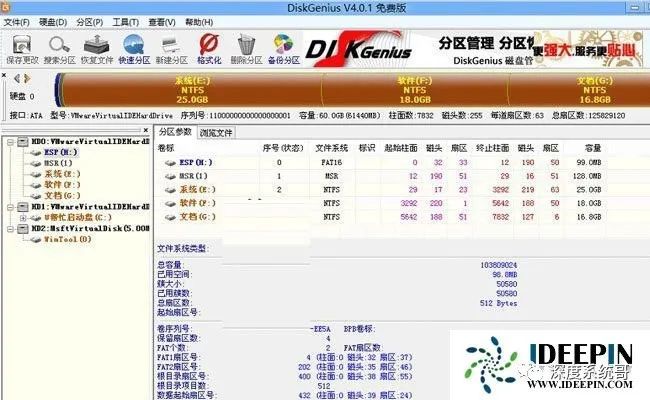Open the 查看(V) menu

click(162, 22)
